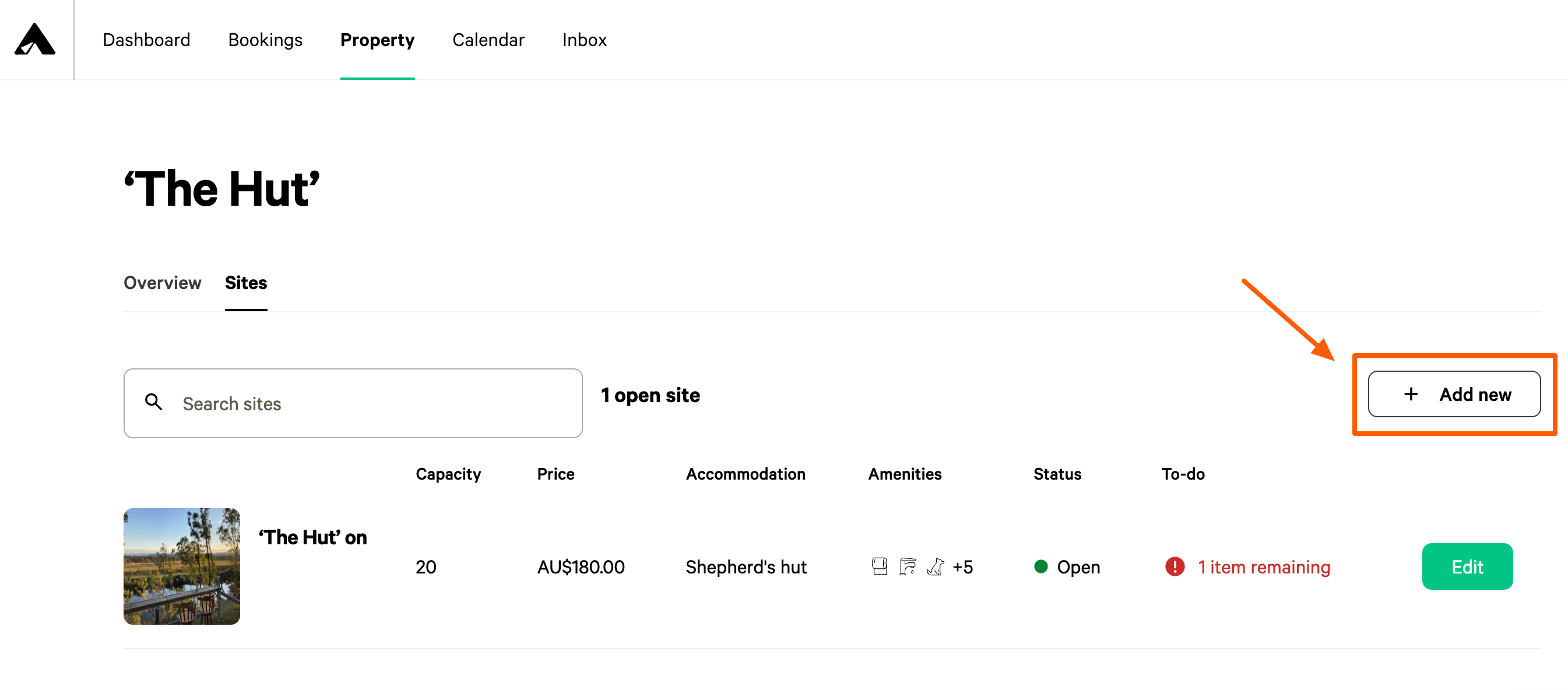Screen dimensions: 1568x690
Task: Select the Sites tab
Action: [245, 282]
